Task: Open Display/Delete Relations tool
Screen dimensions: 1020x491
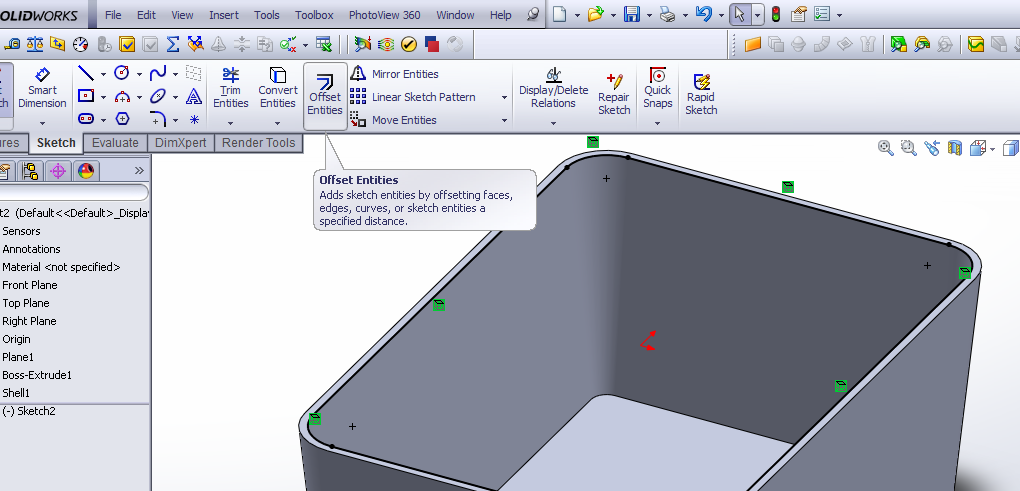Action: click(x=554, y=88)
